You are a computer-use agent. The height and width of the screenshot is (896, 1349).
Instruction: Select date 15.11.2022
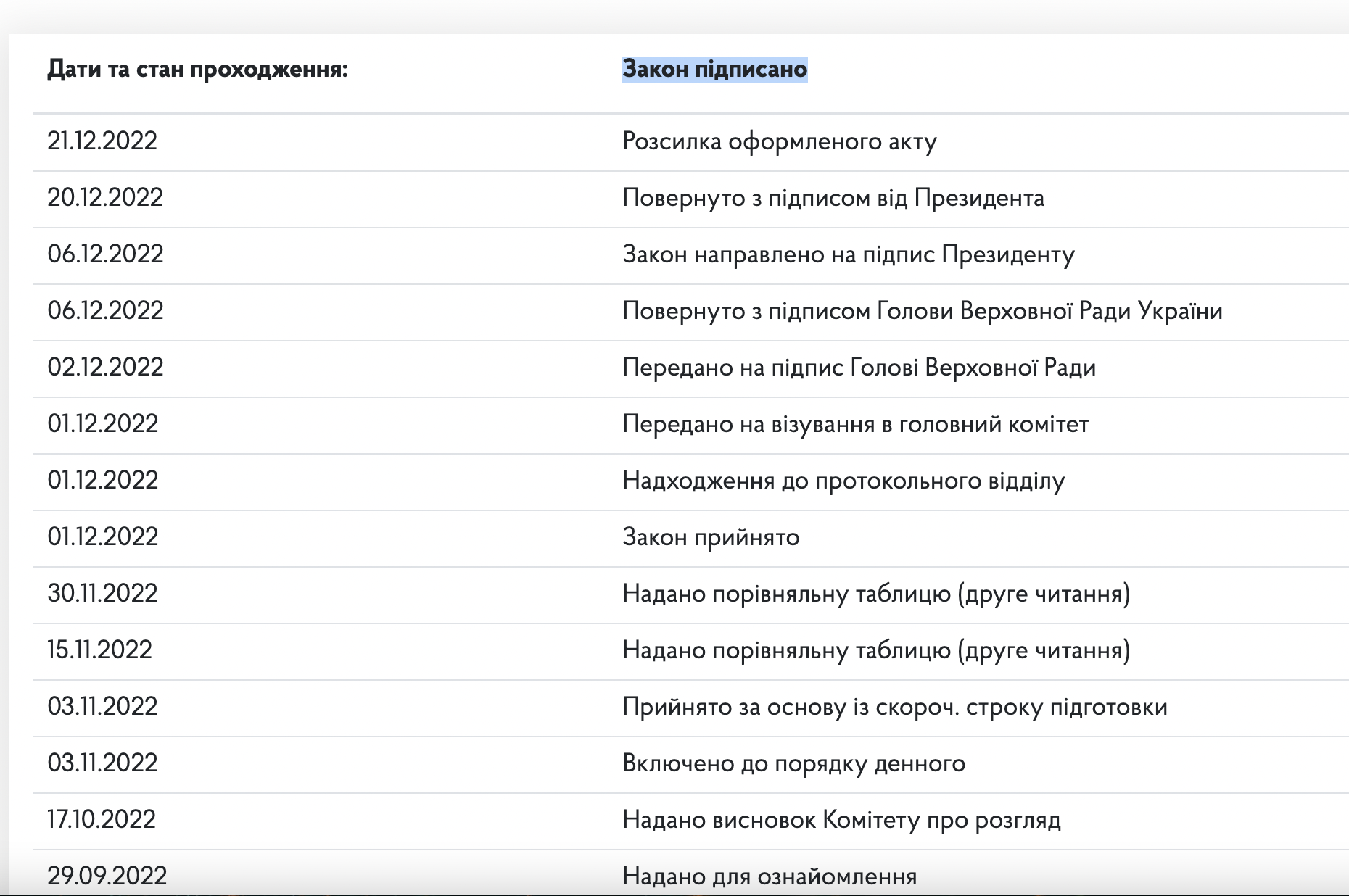click(x=99, y=650)
